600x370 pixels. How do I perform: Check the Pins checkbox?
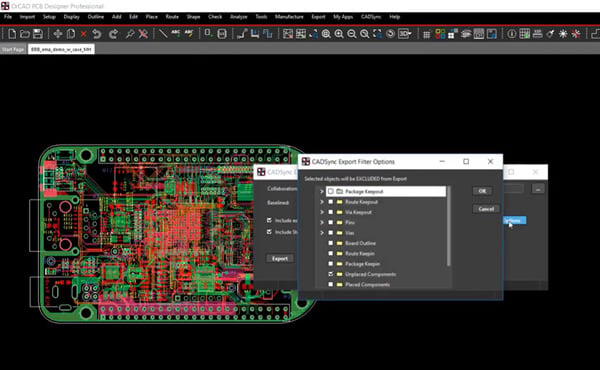[331, 222]
